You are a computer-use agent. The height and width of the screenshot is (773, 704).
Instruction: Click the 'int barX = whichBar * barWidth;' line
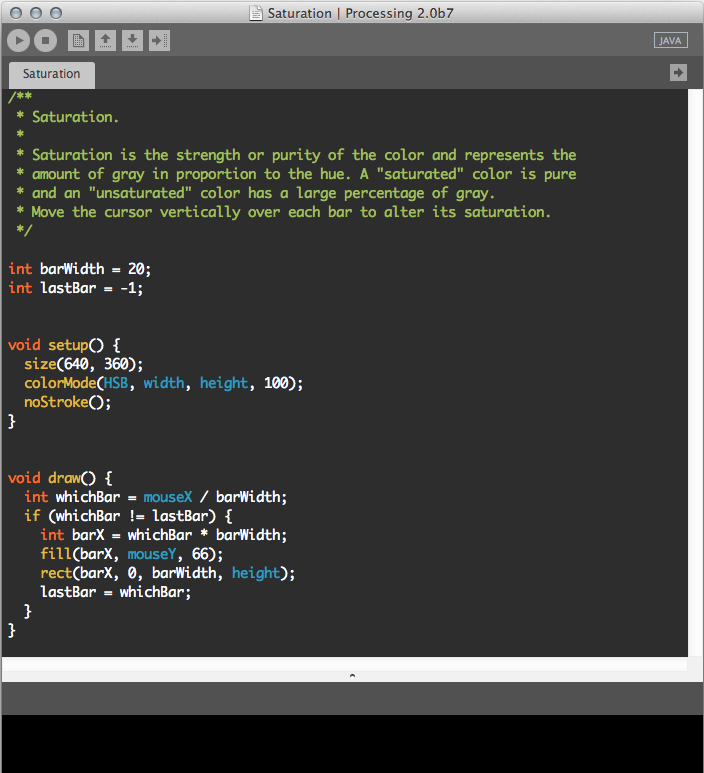click(164, 535)
